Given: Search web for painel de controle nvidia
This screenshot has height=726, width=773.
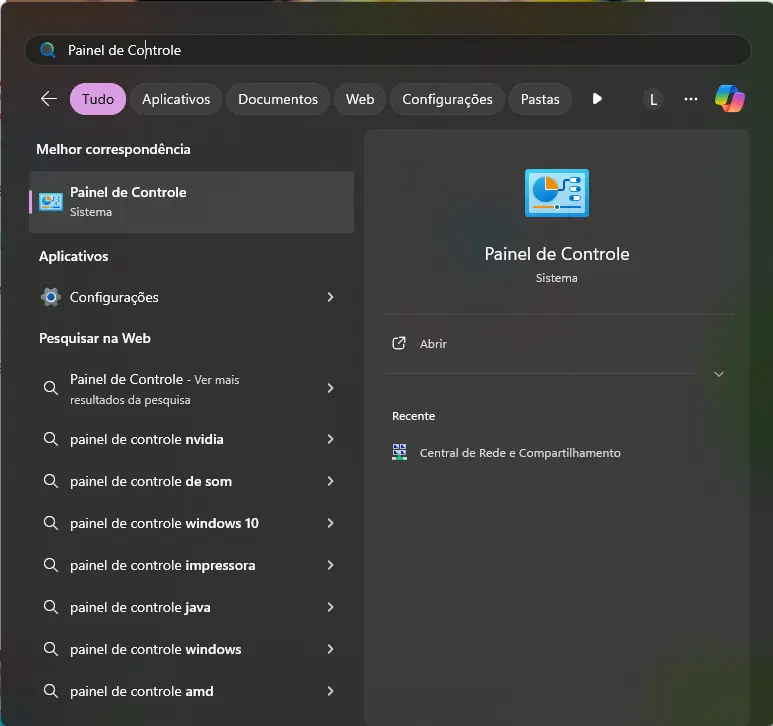Looking at the screenshot, I should pos(191,439).
